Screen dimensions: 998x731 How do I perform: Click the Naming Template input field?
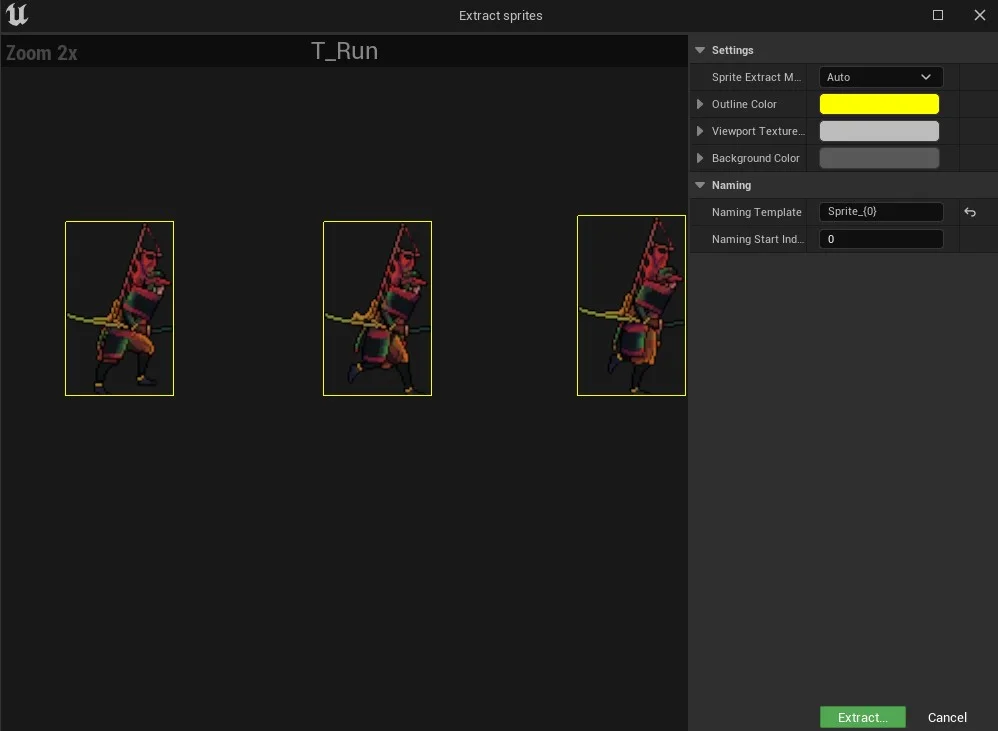click(x=880, y=212)
